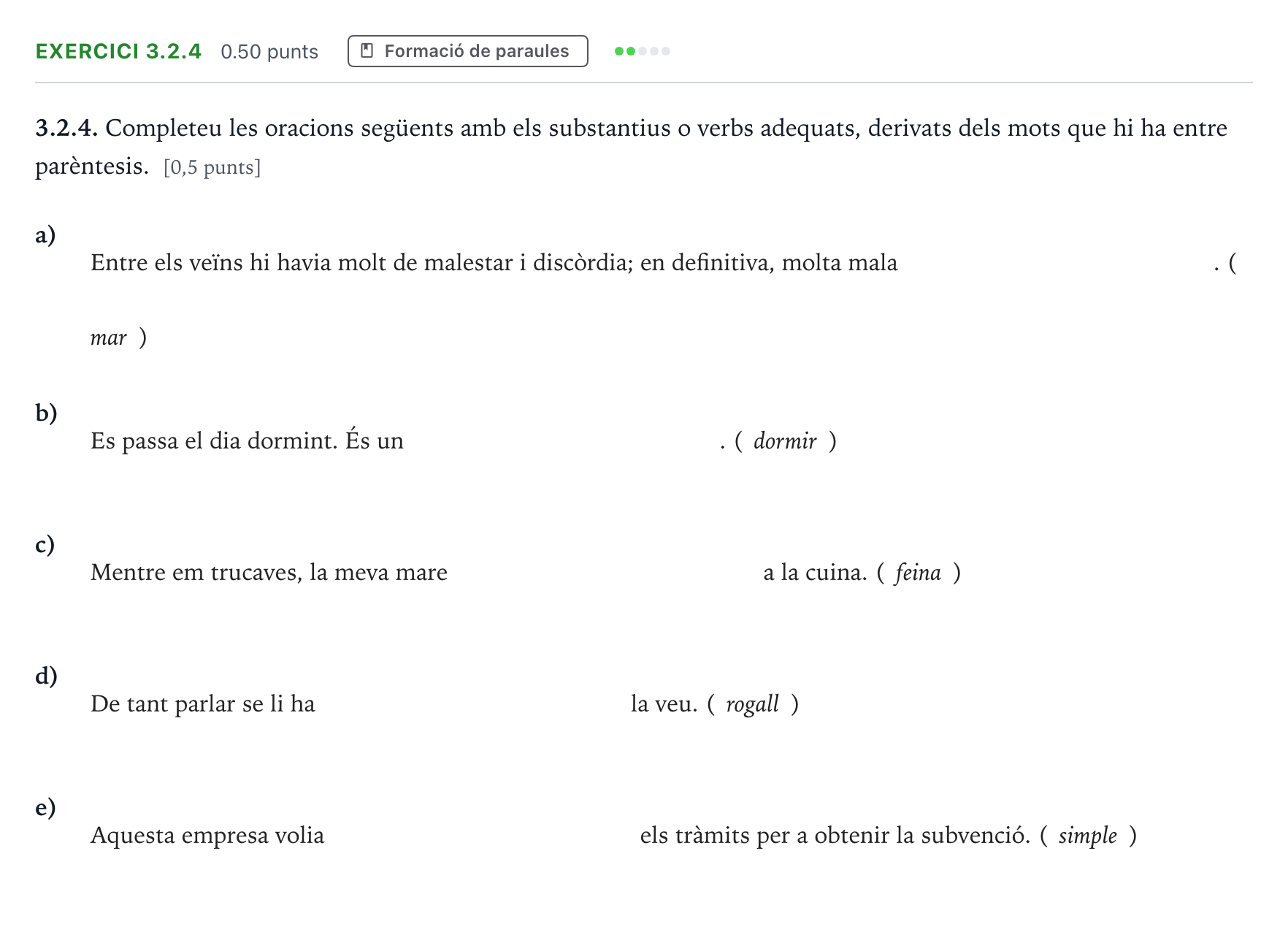The width and height of the screenshot is (1288, 935).
Task: Click the second green difficulty dot
Action: pyautogui.click(x=631, y=51)
